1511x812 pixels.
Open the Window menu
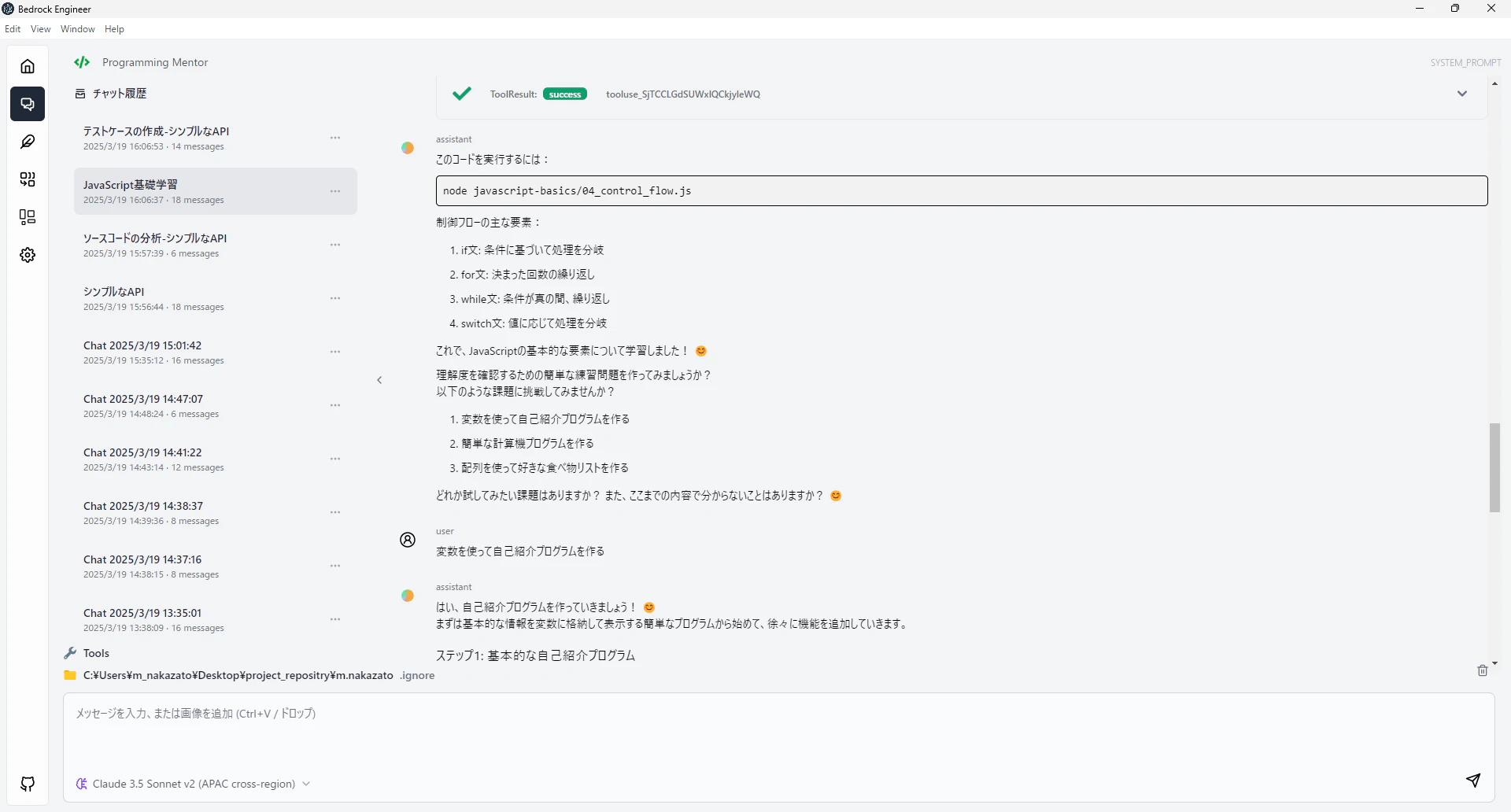pyautogui.click(x=78, y=29)
